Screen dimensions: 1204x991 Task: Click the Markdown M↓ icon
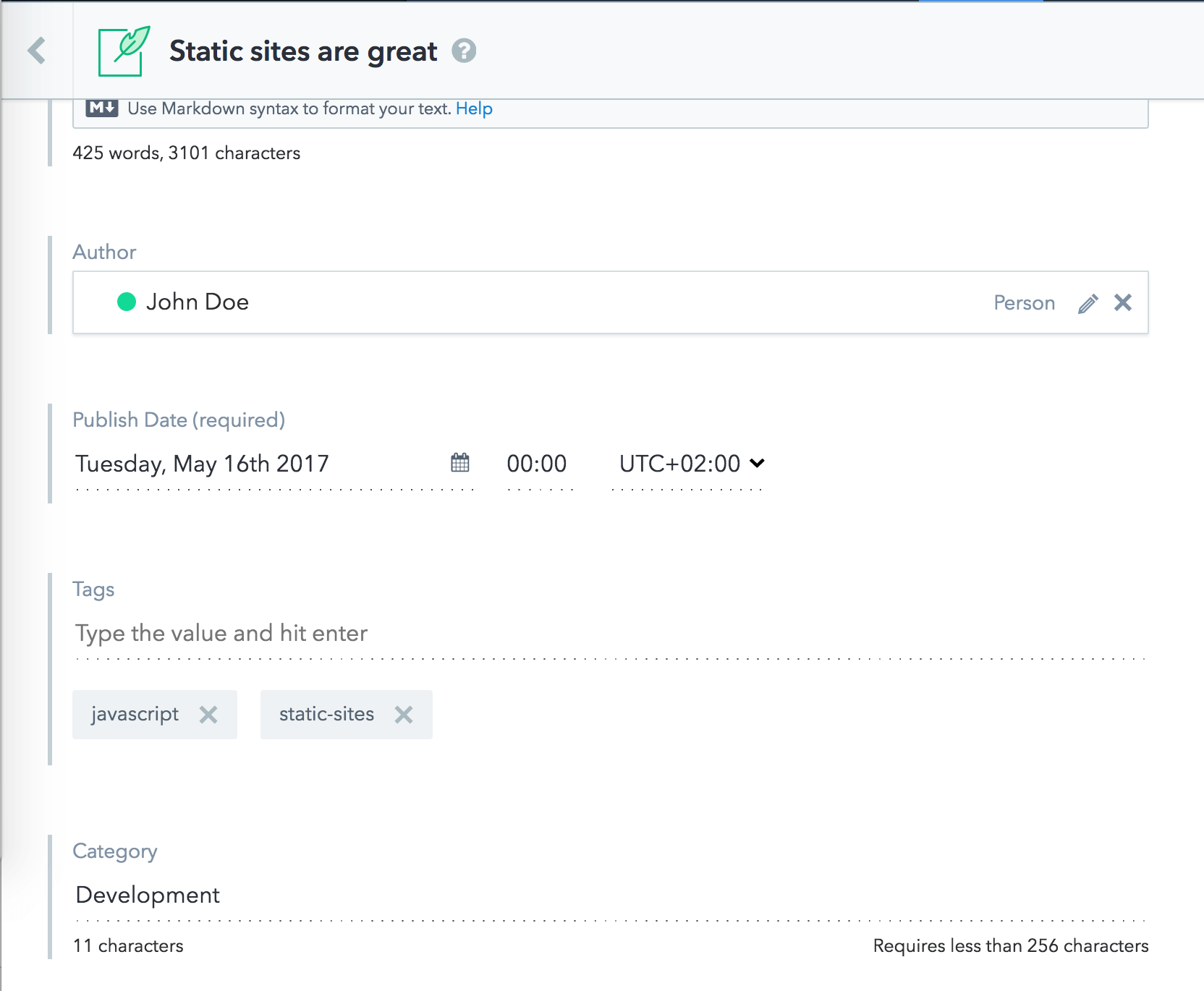pyautogui.click(x=101, y=109)
